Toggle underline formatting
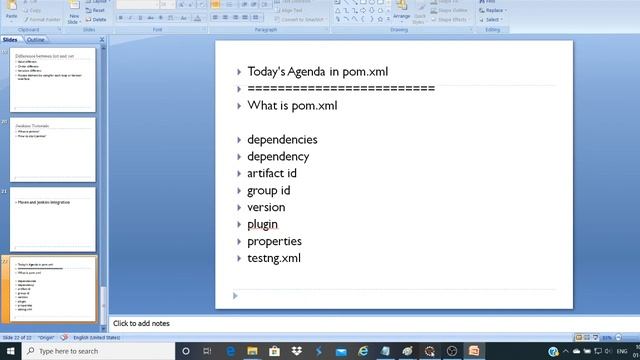Viewport: 640px width, 360px height. point(140,18)
